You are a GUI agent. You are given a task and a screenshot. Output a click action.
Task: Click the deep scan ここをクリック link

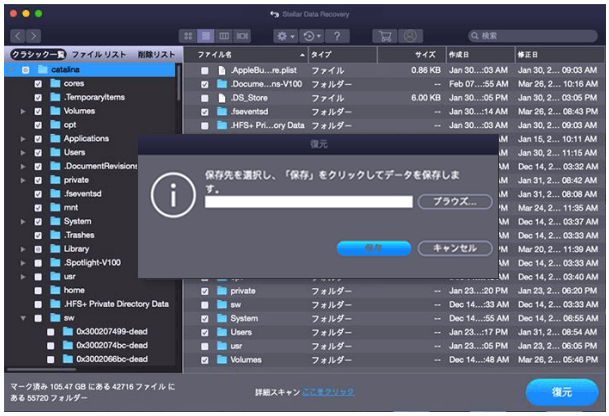pyautogui.click(x=328, y=392)
